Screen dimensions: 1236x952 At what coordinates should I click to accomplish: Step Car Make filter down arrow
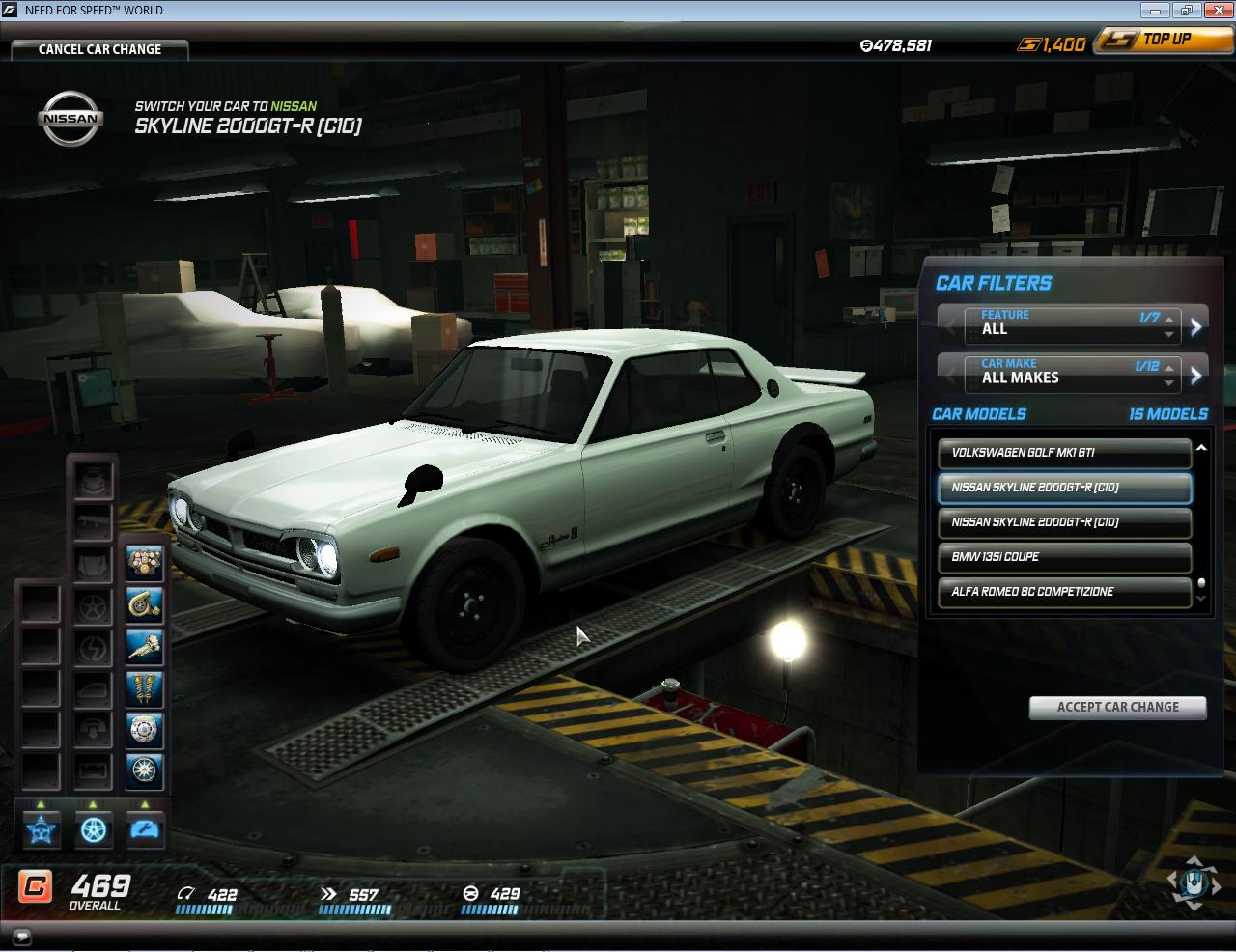click(x=1169, y=382)
